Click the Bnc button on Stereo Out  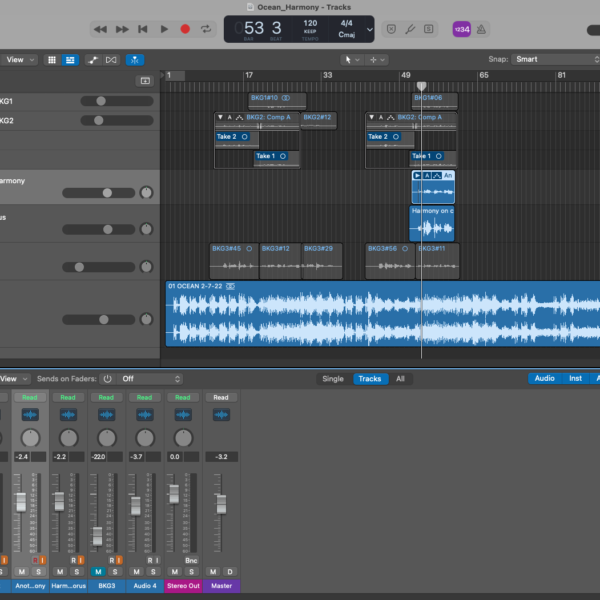click(x=191, y=561)
